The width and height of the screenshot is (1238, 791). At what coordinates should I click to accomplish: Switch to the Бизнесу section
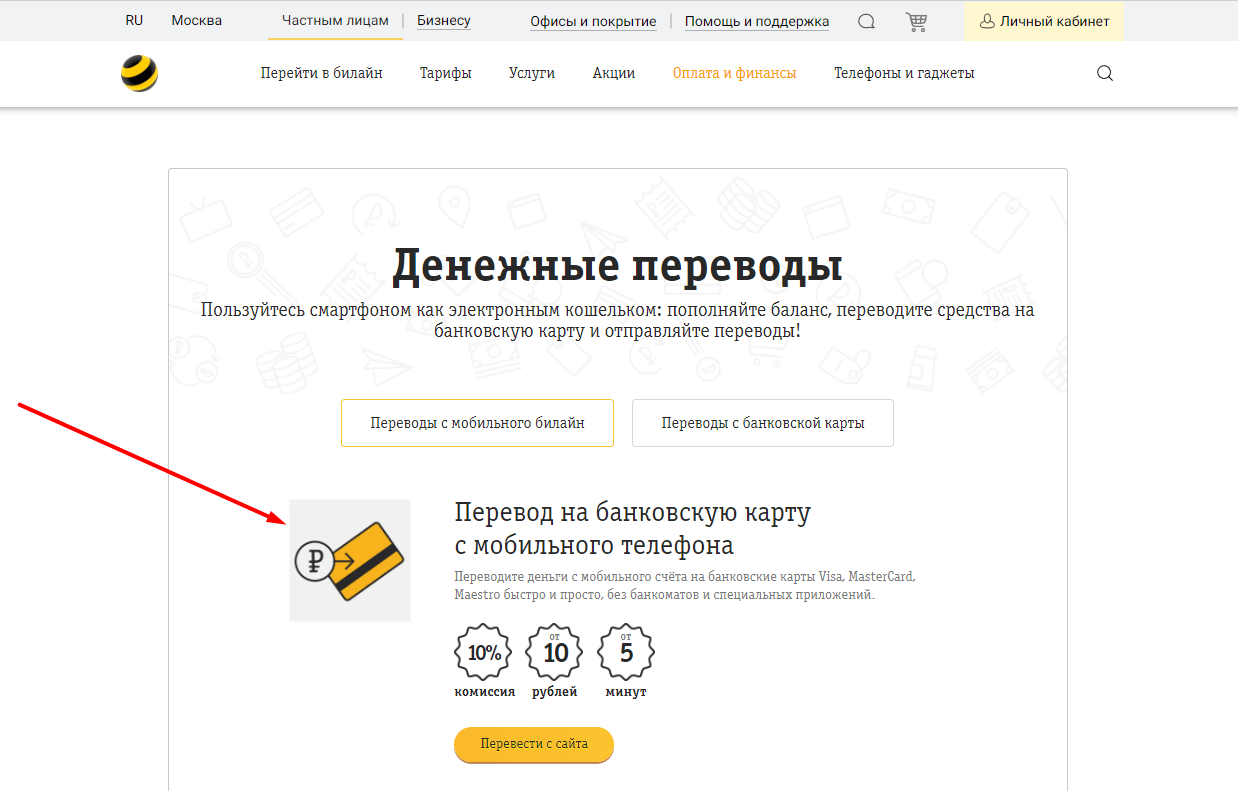pyautogui.click(x=443, y=21)
